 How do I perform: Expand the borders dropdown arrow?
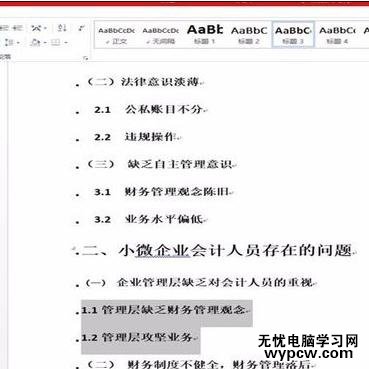click(x=66, y=43)
